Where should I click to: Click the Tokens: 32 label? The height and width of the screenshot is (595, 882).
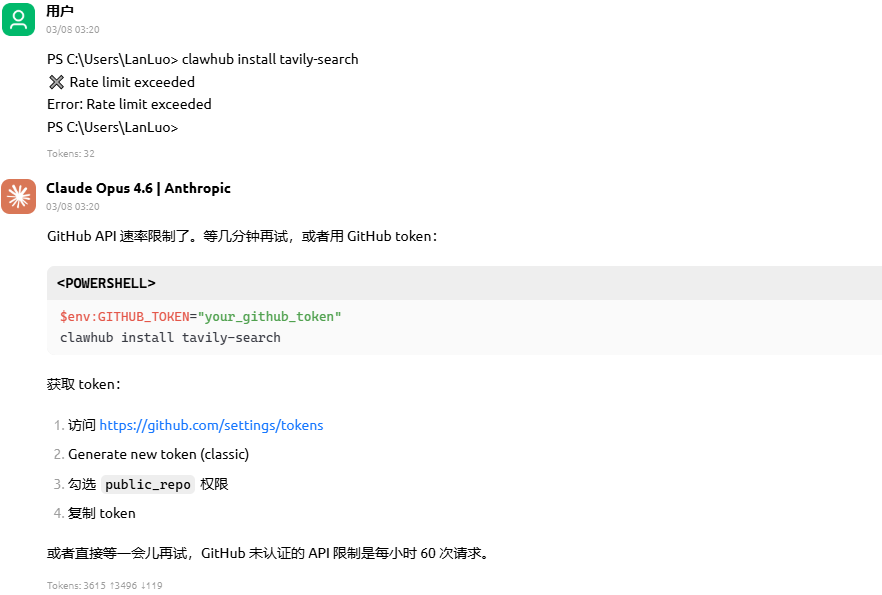70,154
